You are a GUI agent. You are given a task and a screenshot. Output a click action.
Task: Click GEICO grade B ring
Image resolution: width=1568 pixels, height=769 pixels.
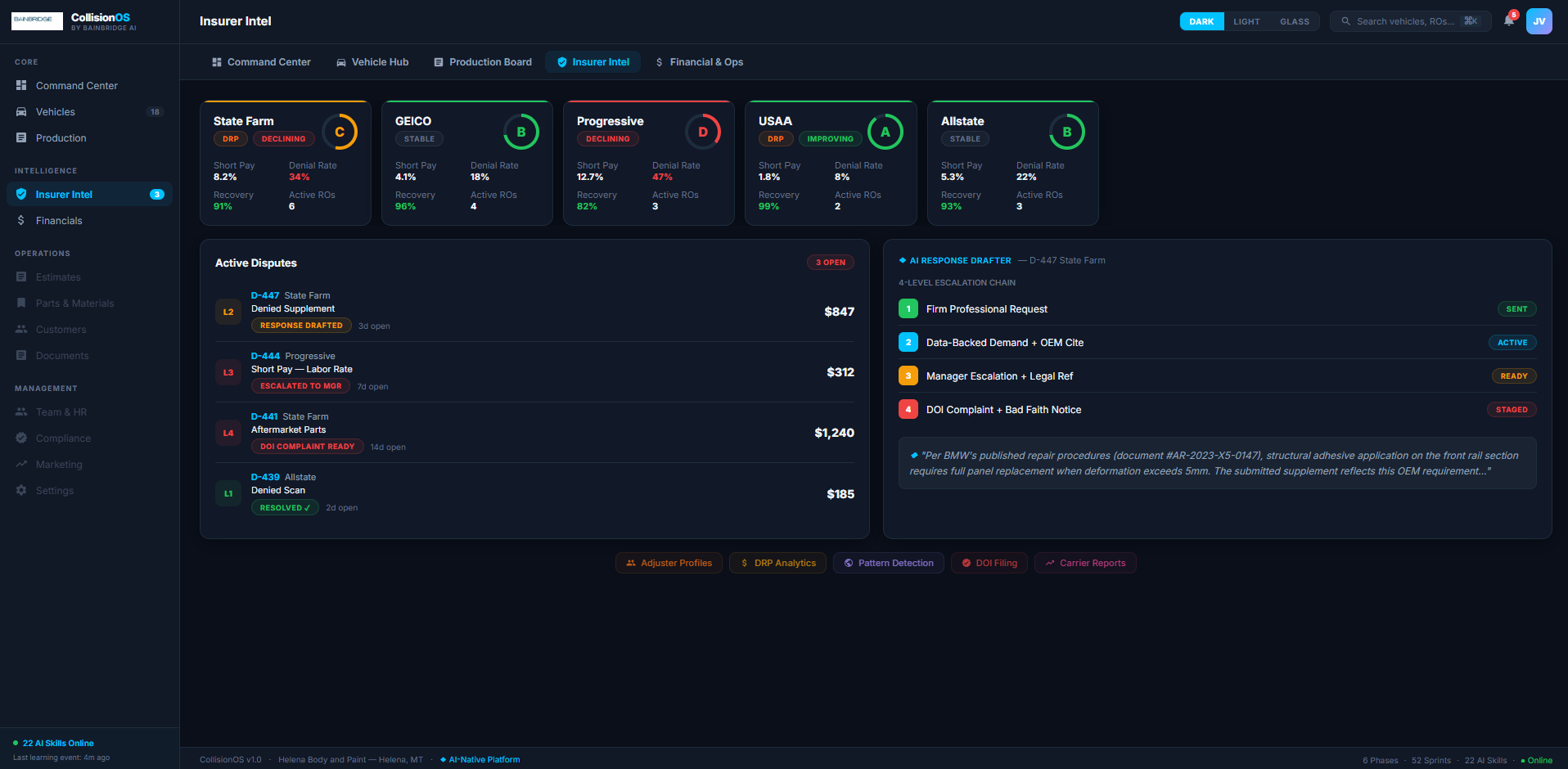pos(521,132)
